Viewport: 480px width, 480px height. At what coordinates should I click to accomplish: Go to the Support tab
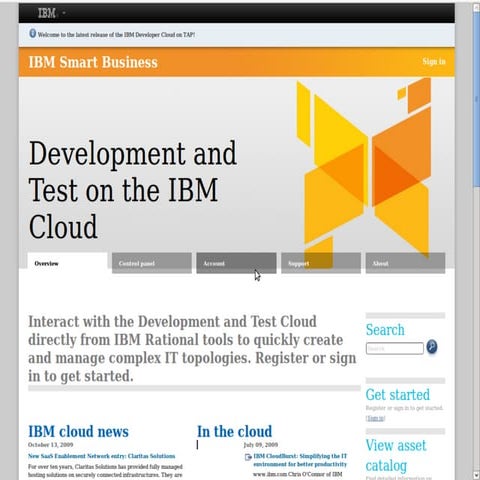(321, 263)
